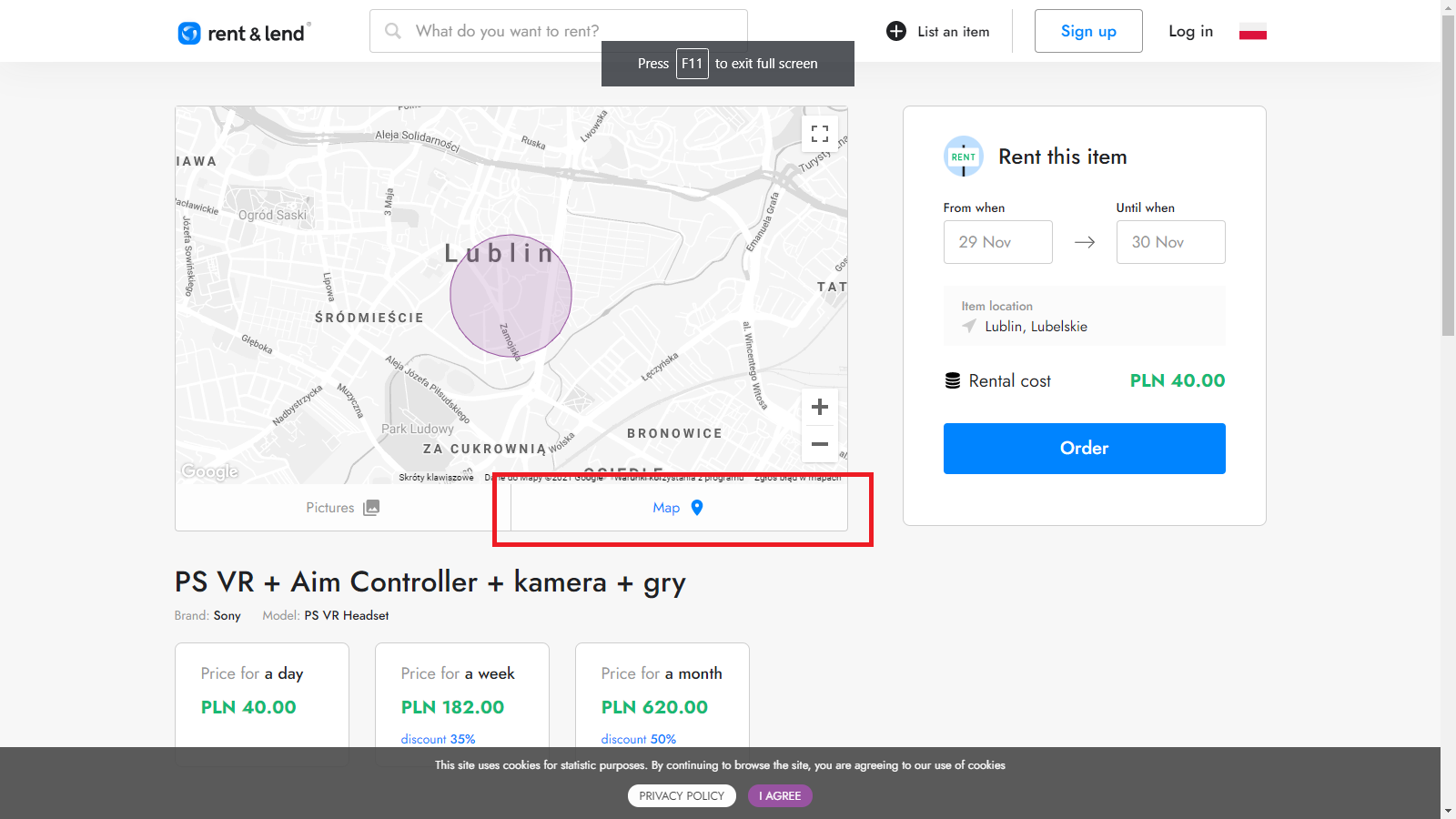Click the model value 'PS VR Headset'
1456x819 pixels.
click(x=347, y=616)
